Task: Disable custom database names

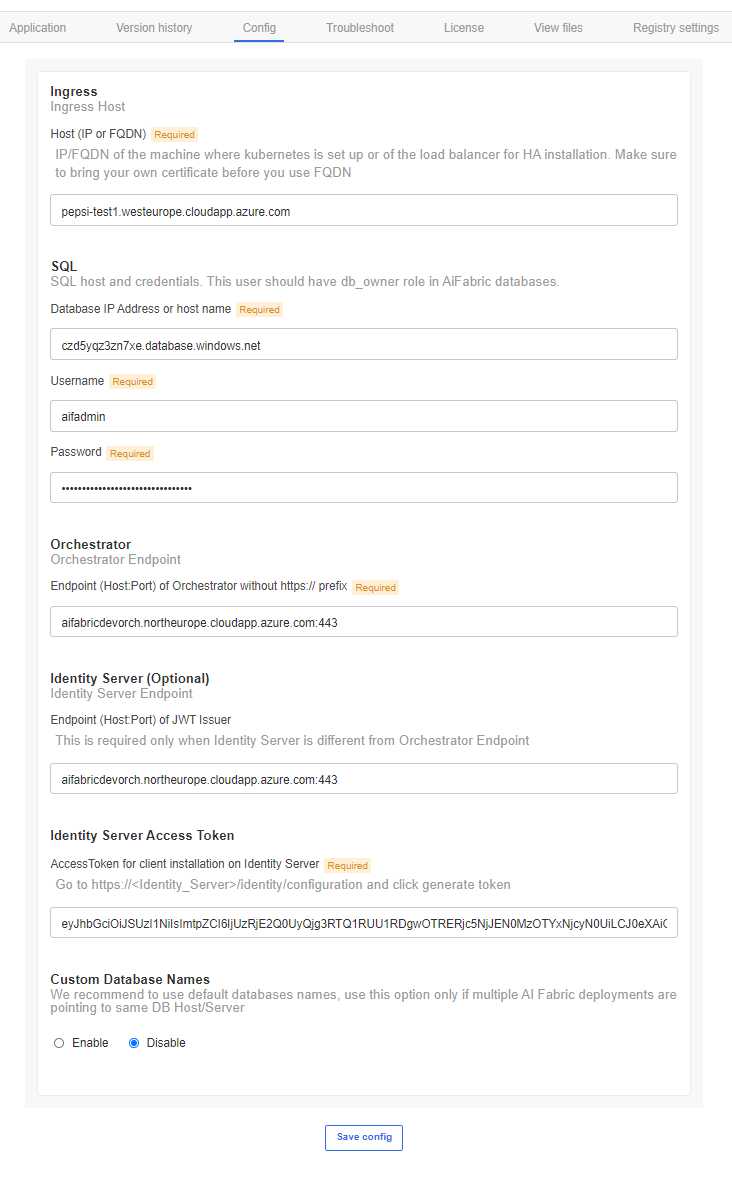Action: point(135,1042)
